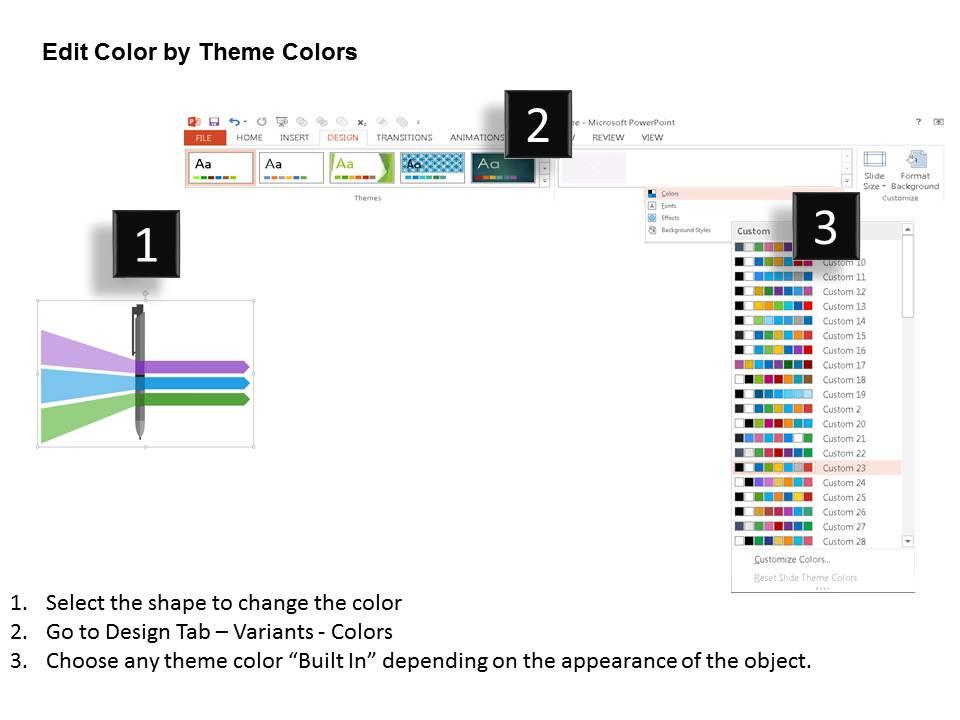Viewport: 960px width, 720px height.
Task: Click Reset Slide Theme Colors
Action: click(x=805, y=578)
